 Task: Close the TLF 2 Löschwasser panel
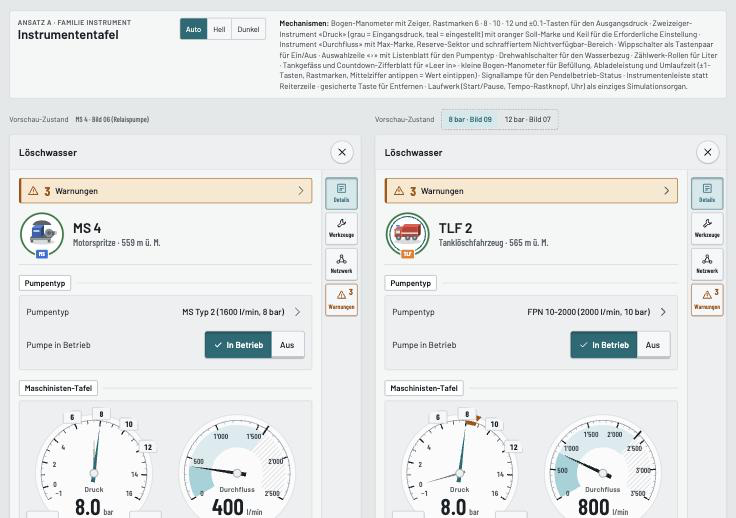click(x=708, y=152)
